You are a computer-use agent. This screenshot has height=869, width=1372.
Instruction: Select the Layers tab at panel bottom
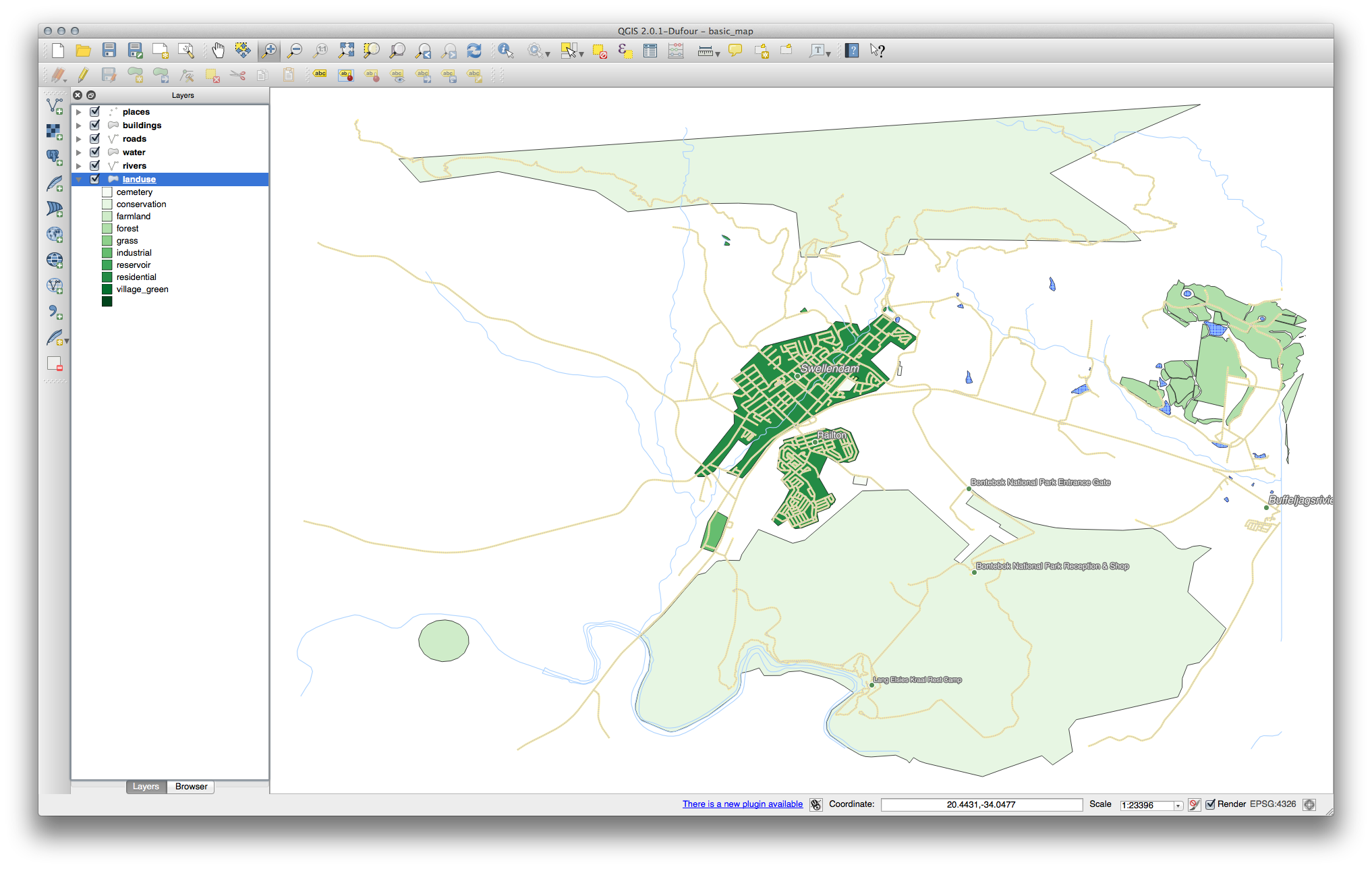pyautogui.click(x=146, y=787)
